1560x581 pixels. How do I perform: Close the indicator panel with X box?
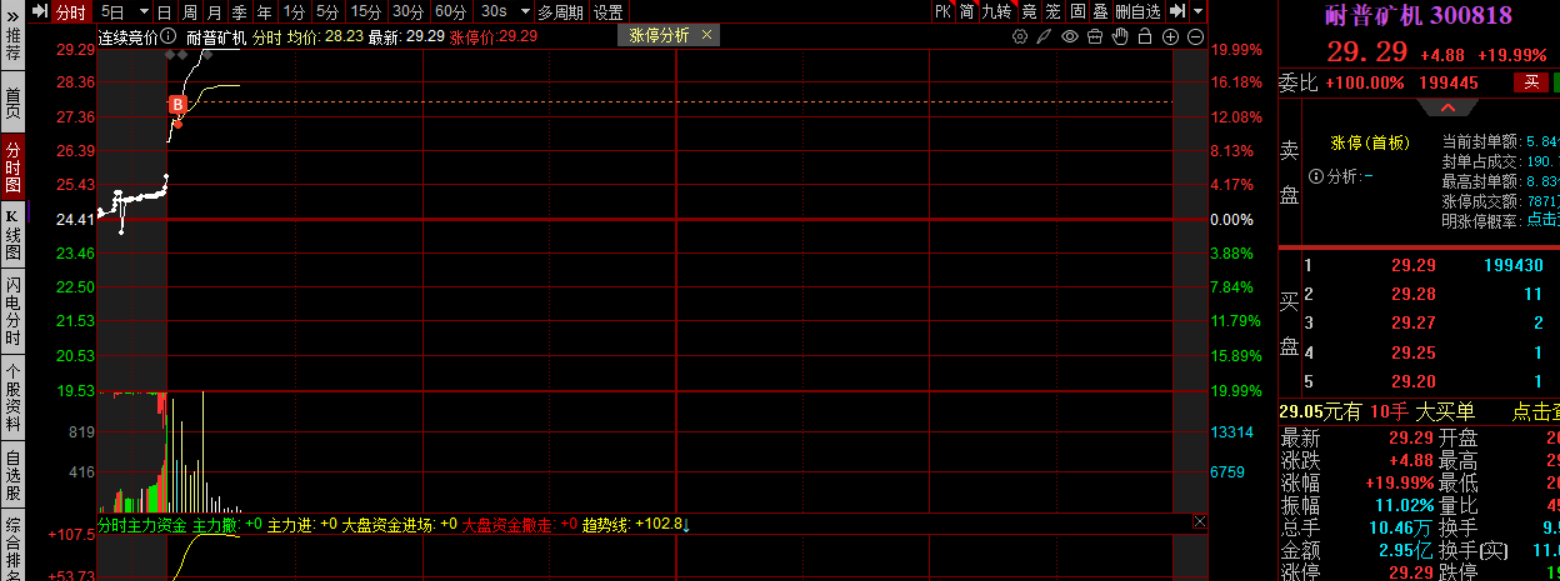click(1199, 522)
